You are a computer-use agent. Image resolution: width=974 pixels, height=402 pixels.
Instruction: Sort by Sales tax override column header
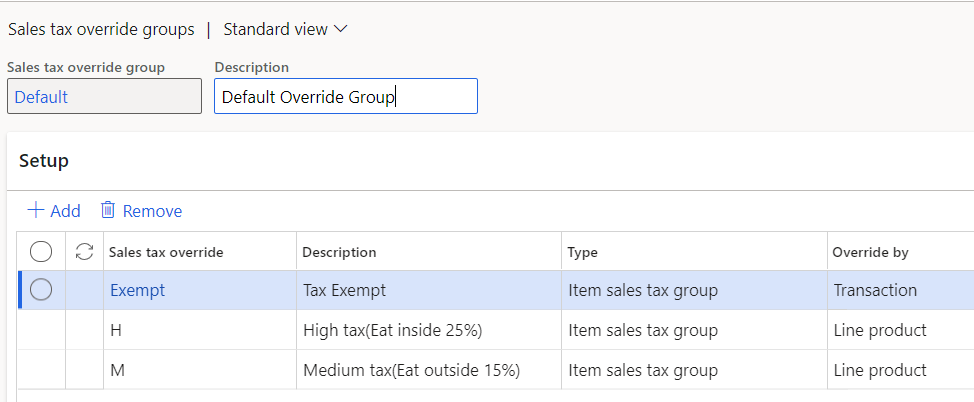[x=166, y=252]
